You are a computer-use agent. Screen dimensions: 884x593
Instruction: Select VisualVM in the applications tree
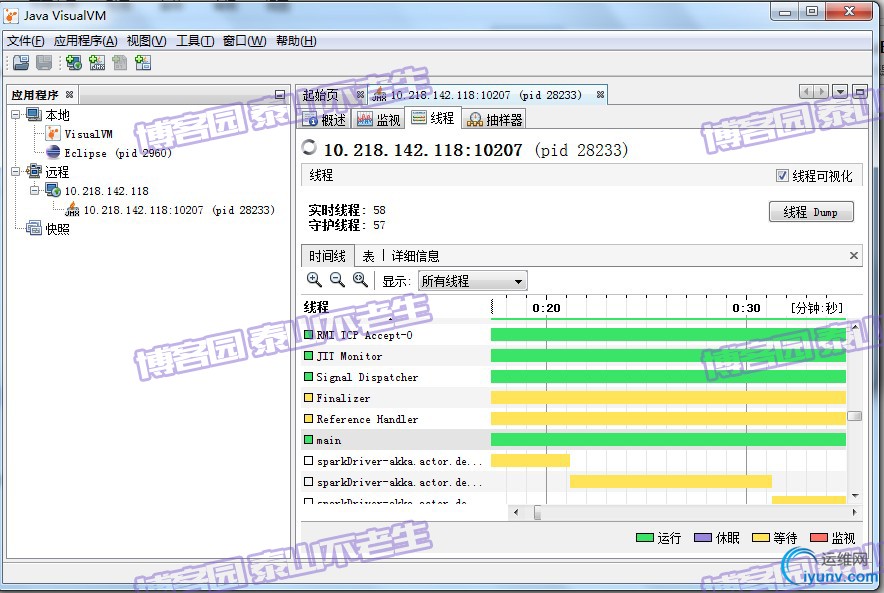[88, 134]
